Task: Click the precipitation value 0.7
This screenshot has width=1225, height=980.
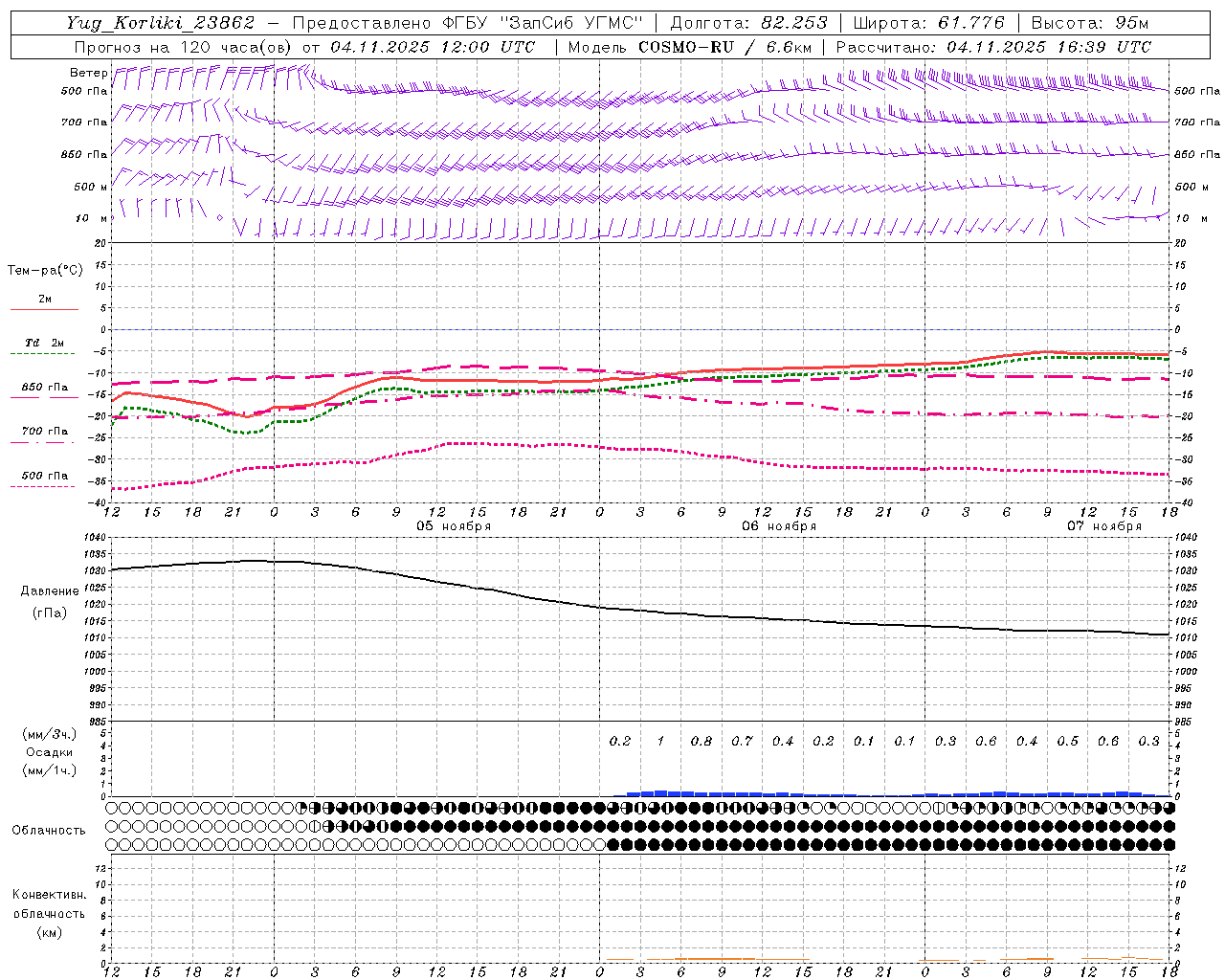Action: [742, 741]
